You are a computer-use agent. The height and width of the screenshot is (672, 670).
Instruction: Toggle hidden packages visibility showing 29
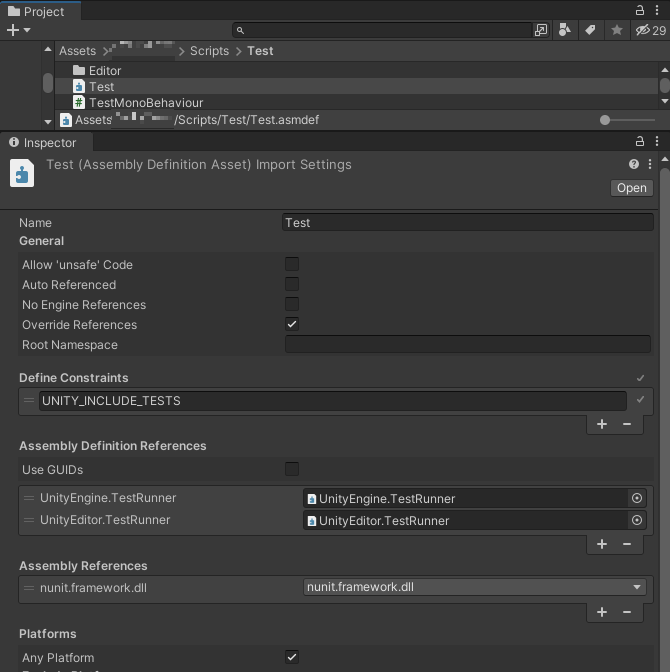tap(650, 30)
